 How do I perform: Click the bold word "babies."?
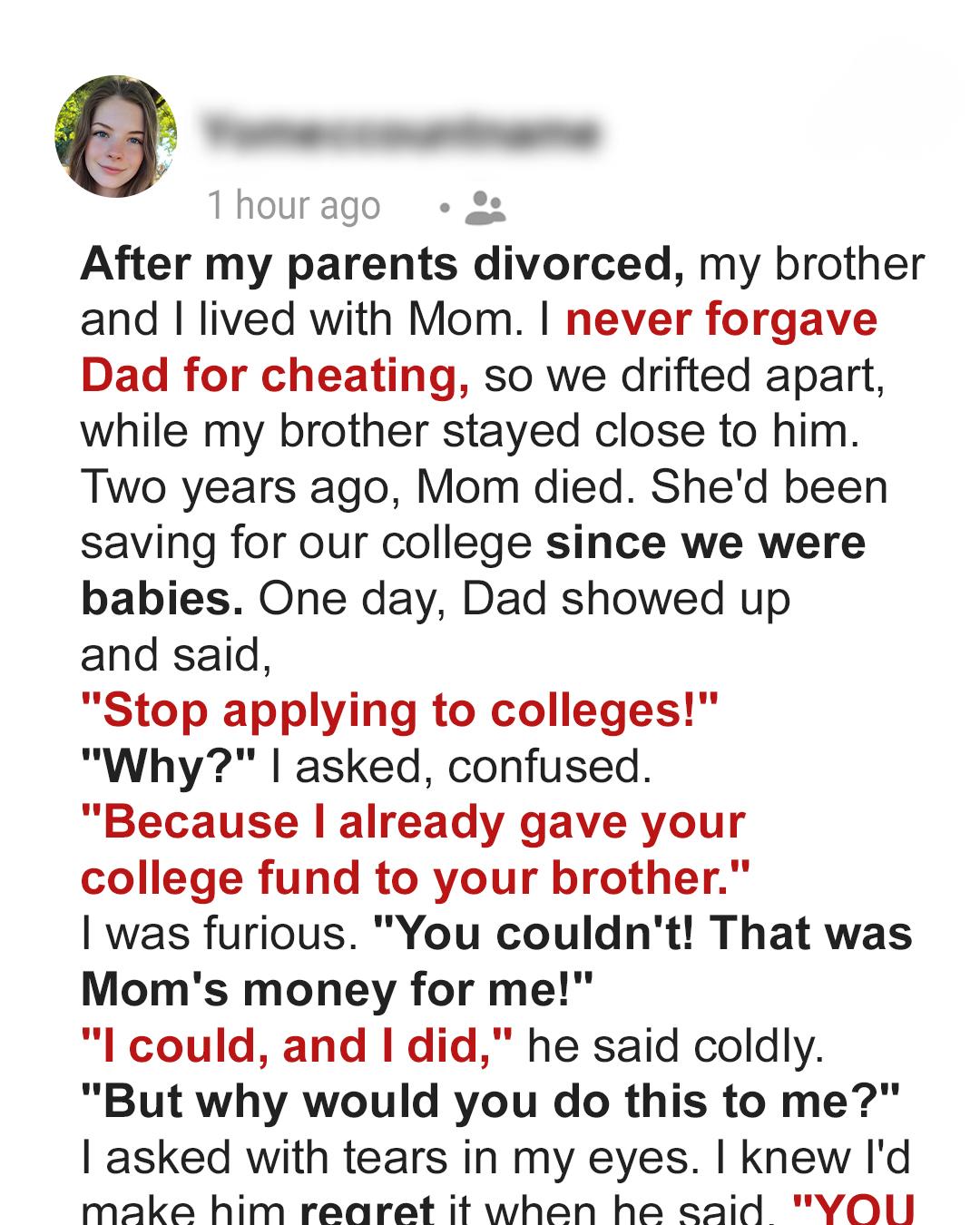[x=162, y=599]
